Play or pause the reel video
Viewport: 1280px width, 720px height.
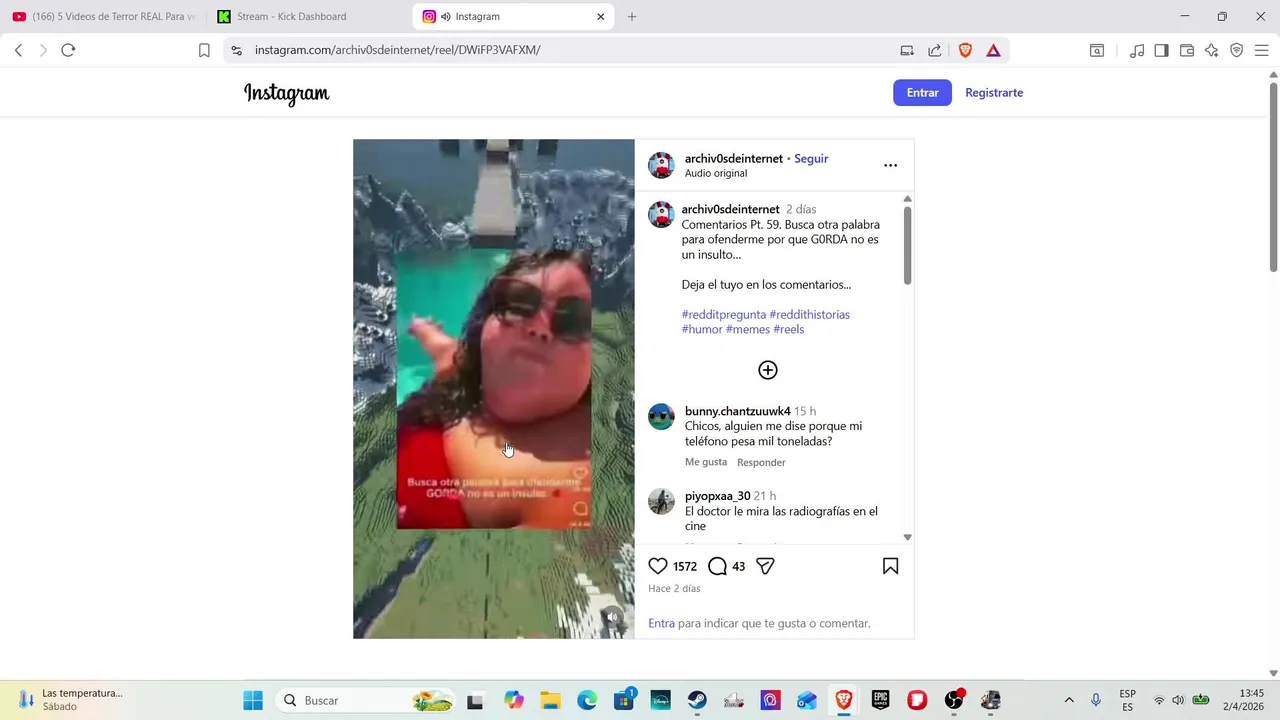point(493,389)
